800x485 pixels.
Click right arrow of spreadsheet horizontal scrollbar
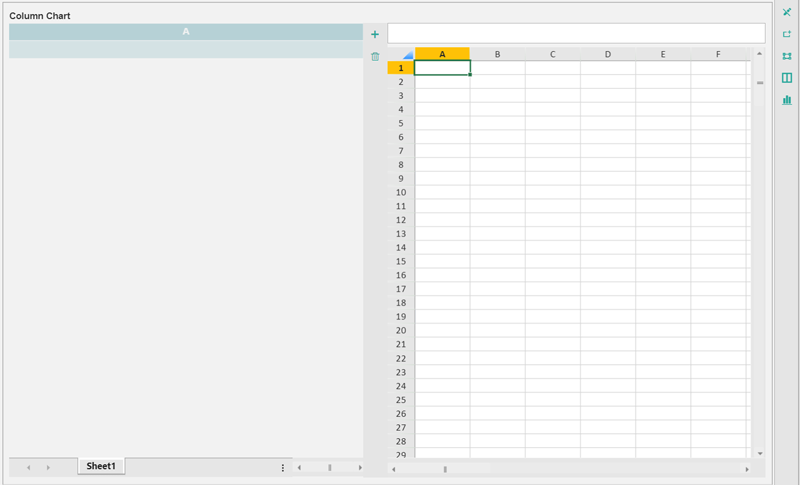click(746, 468)
